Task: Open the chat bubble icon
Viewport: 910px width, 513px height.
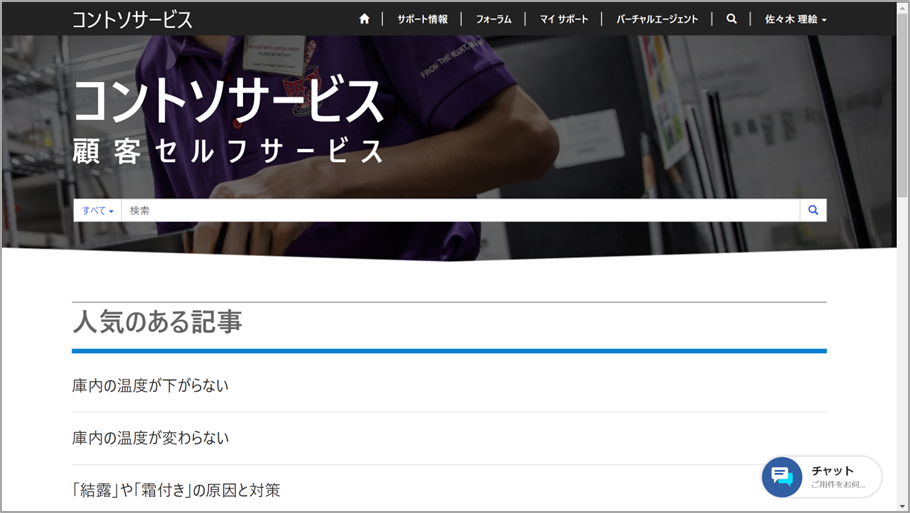Action: click(x=783, y=477)
